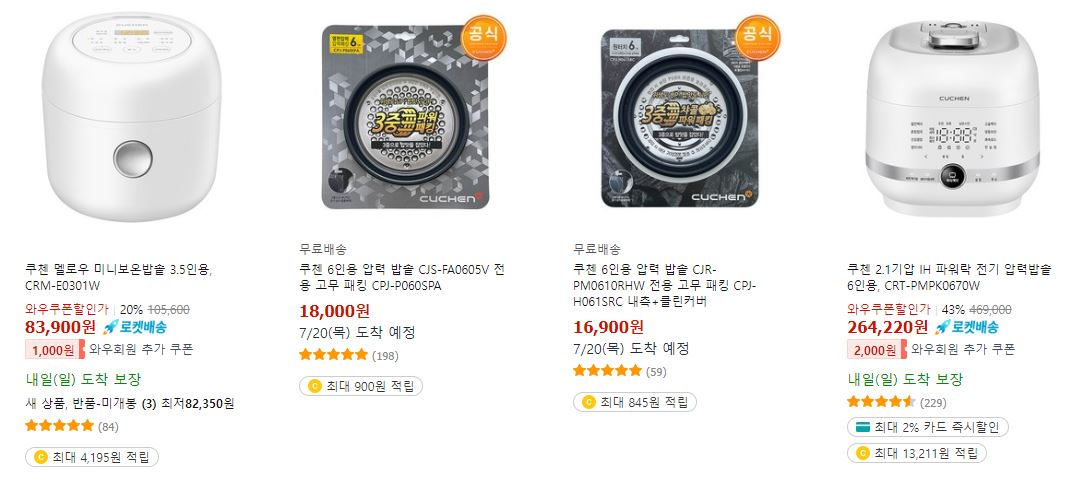The height and width of the screenshot is (496, 1067).
Task: Click the star rating with 198 reviews
Action: (x=333, y=354)
